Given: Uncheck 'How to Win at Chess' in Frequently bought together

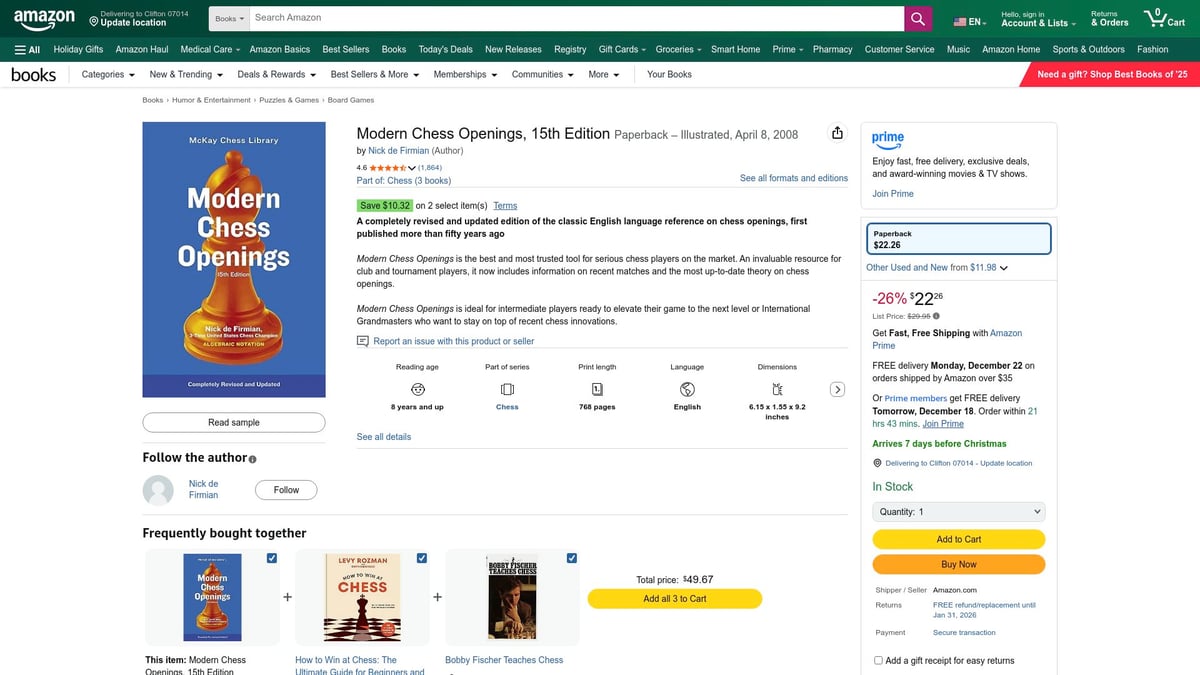Looking at the screenshot, I should (421, 558).
